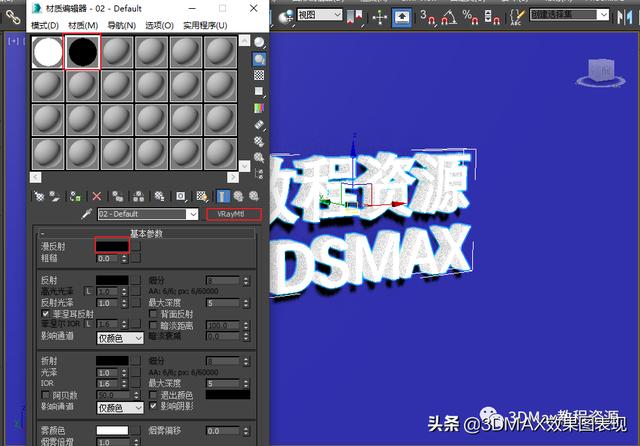Toggle L lock button beside 高光光泽
This screenshot has height=446, width=640.
pos(88,291)
